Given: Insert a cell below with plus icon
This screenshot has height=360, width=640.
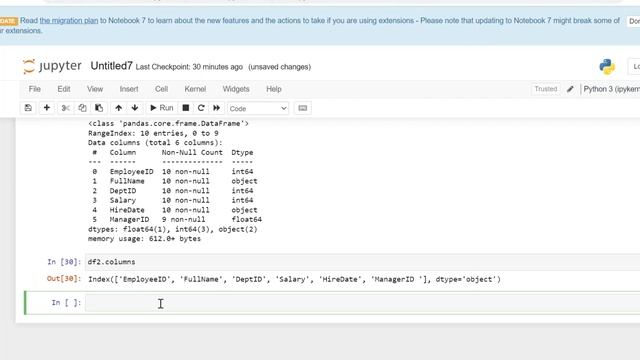Looking at the screenshot, I should [47, 108].
